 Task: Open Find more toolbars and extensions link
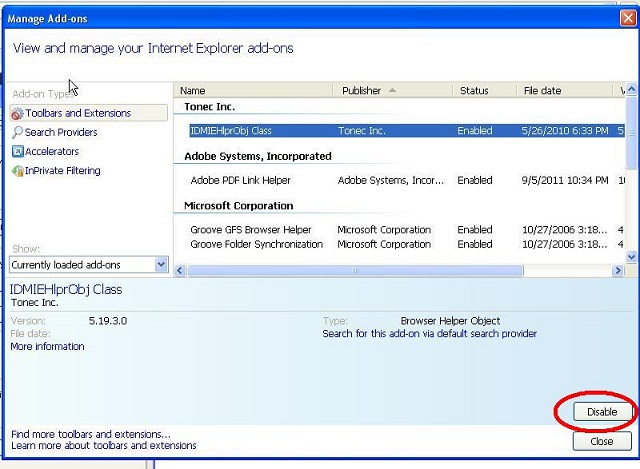pos(90,435)
